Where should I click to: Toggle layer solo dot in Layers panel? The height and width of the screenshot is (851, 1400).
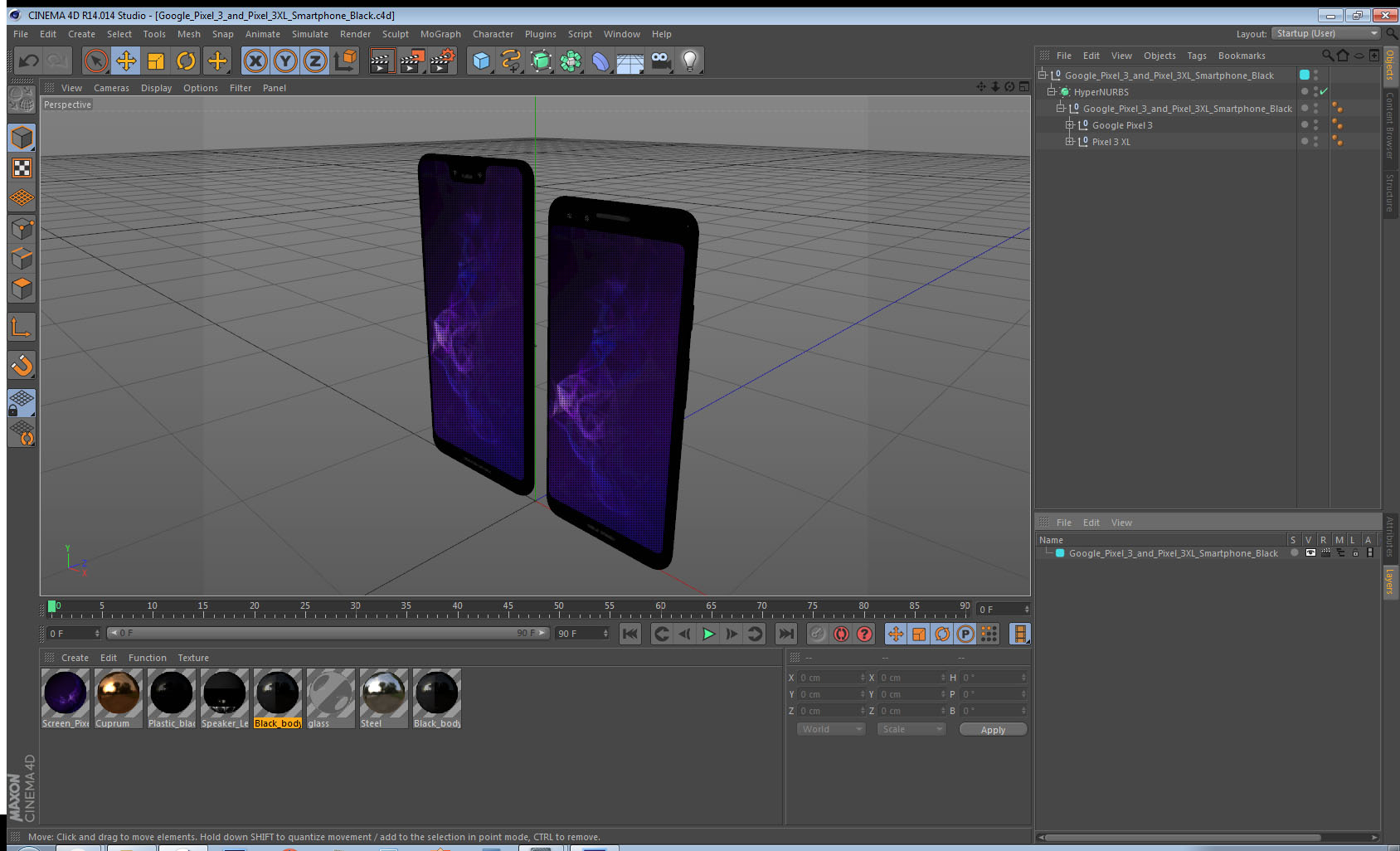[1295, 553]
